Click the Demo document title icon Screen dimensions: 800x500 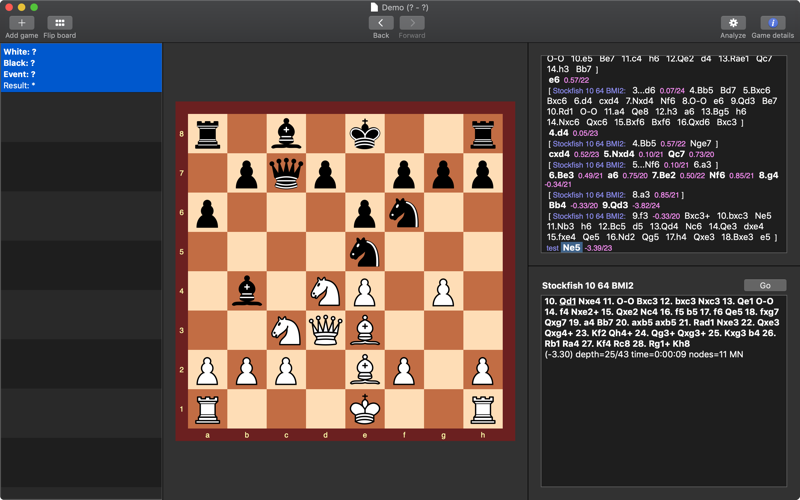(374, 7)
